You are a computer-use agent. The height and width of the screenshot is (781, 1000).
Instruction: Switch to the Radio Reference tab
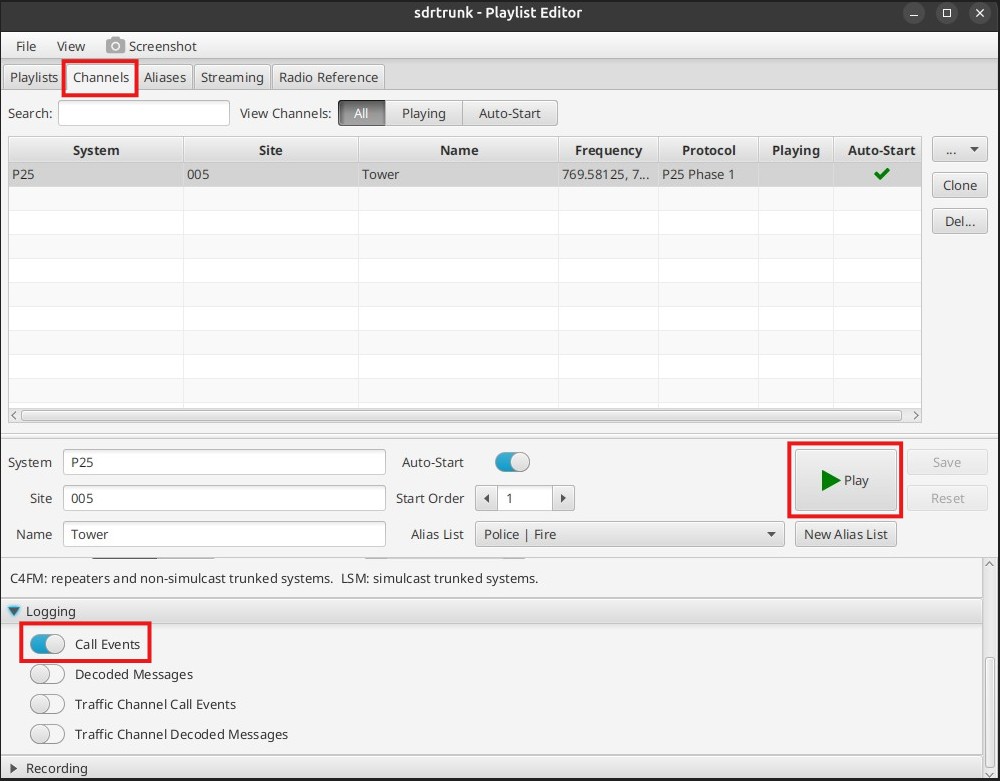pos(328,77)
